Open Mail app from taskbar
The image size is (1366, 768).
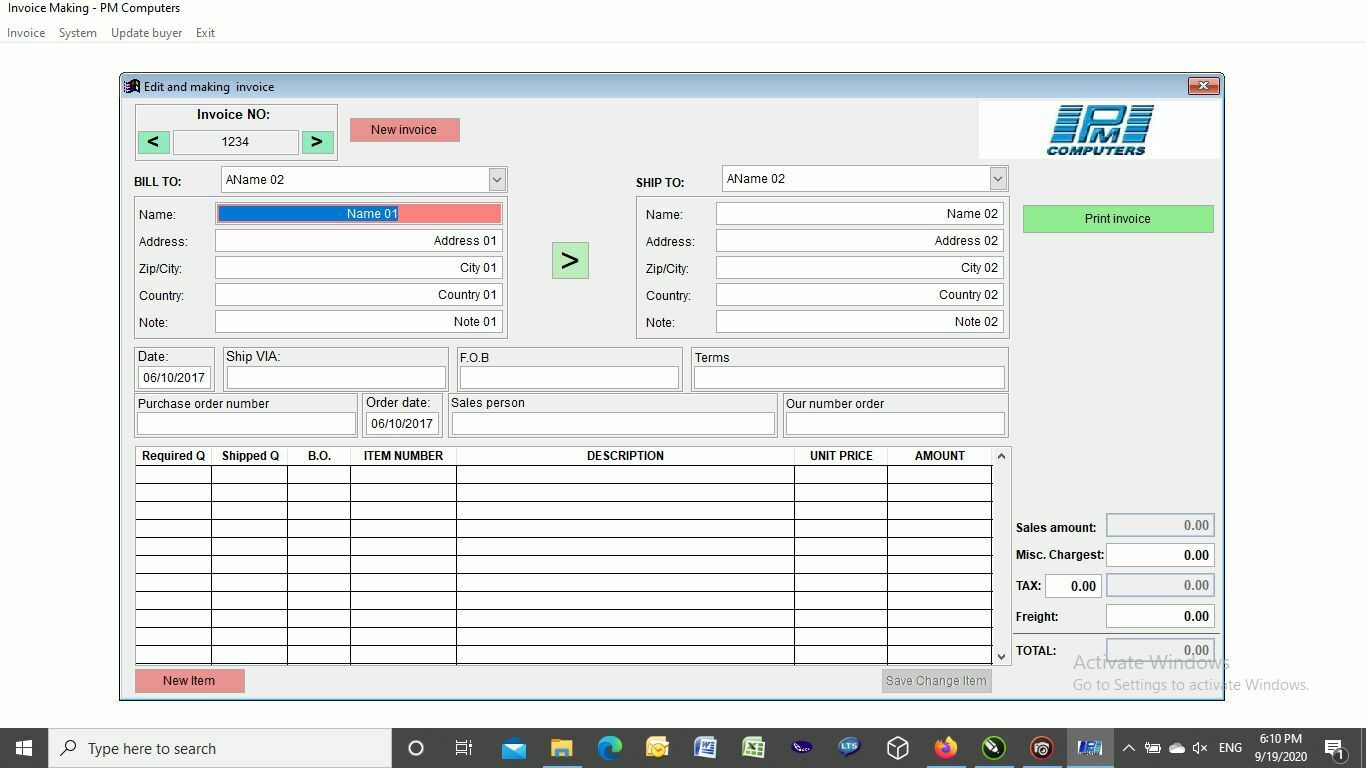tap(514, 748)
